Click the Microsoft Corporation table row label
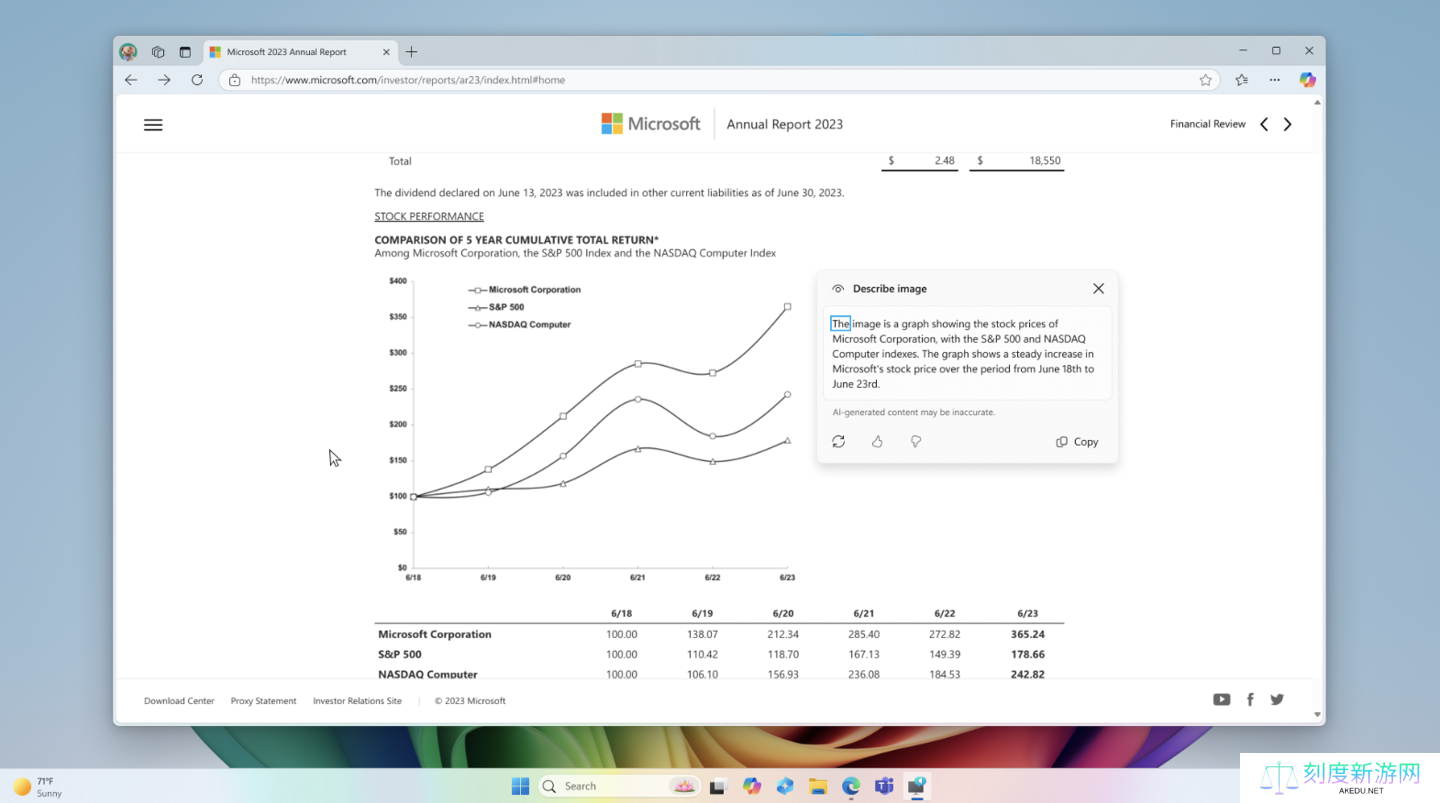Viewport: 1440px width, 803px height. 435,634
